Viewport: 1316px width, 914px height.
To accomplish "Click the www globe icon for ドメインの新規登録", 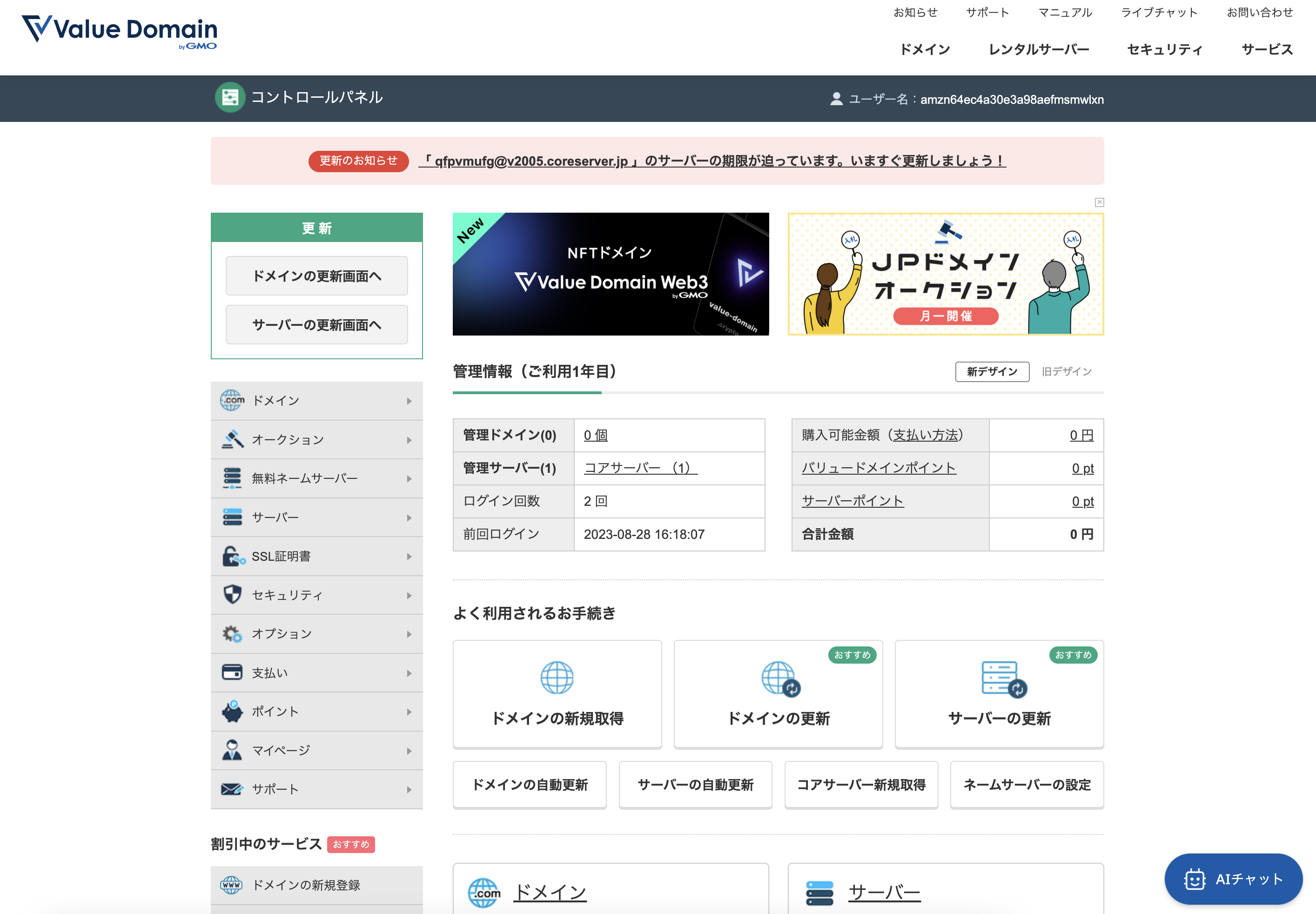I will click(231, 885).
